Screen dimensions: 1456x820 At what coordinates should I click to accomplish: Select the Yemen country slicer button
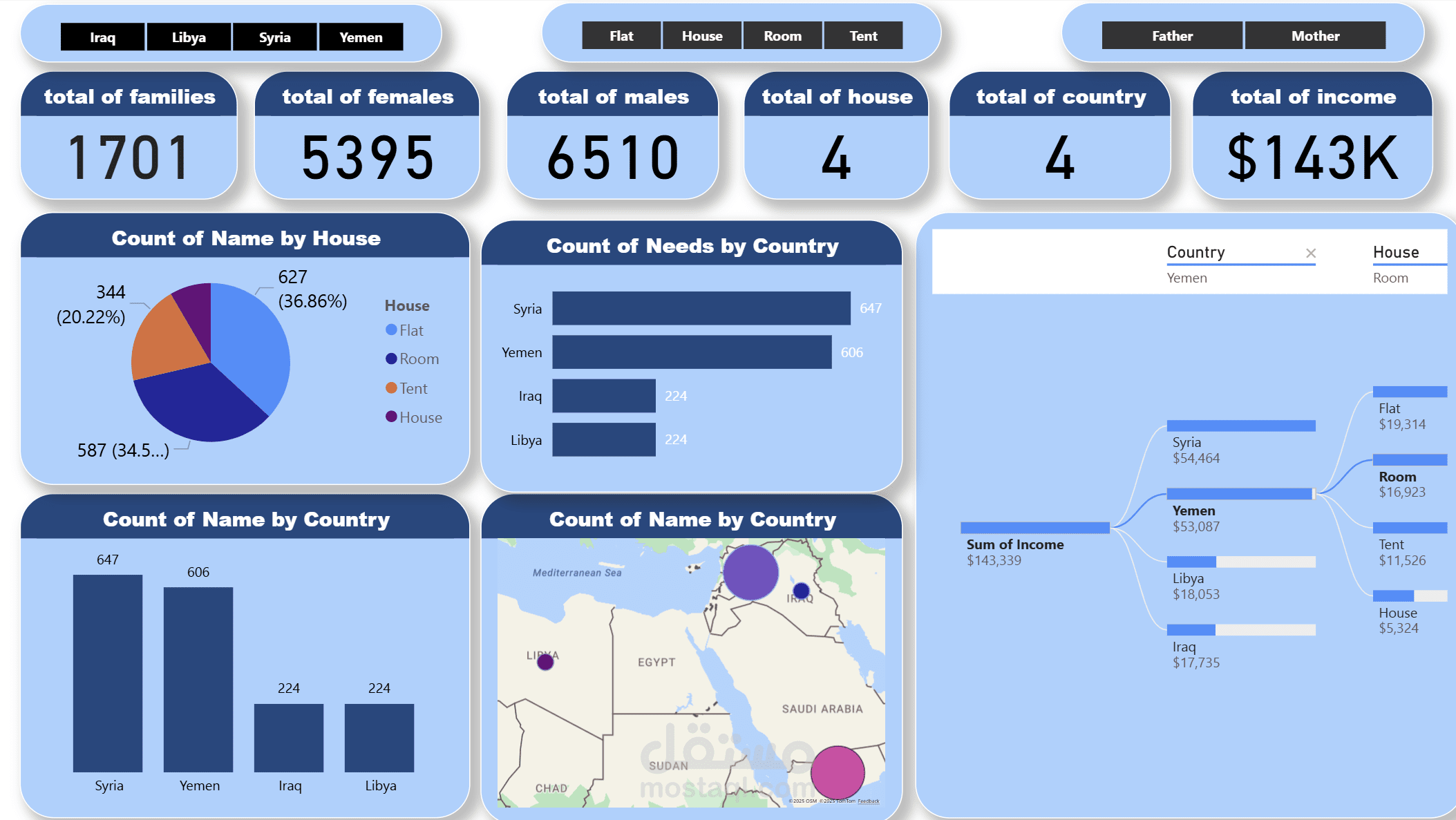(361, 37)
